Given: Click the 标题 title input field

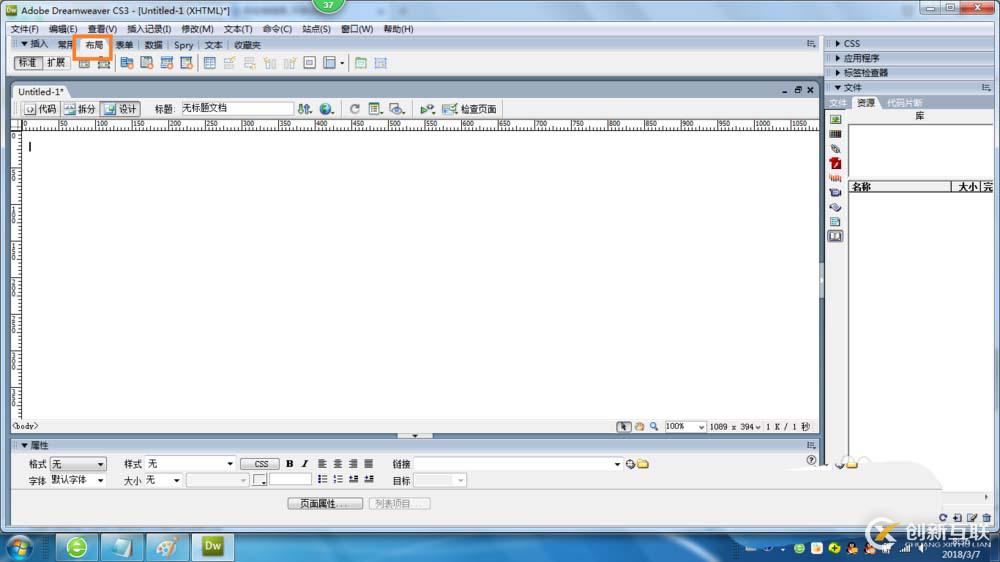Looking at the screenshot, I should (x=237, y=108).
